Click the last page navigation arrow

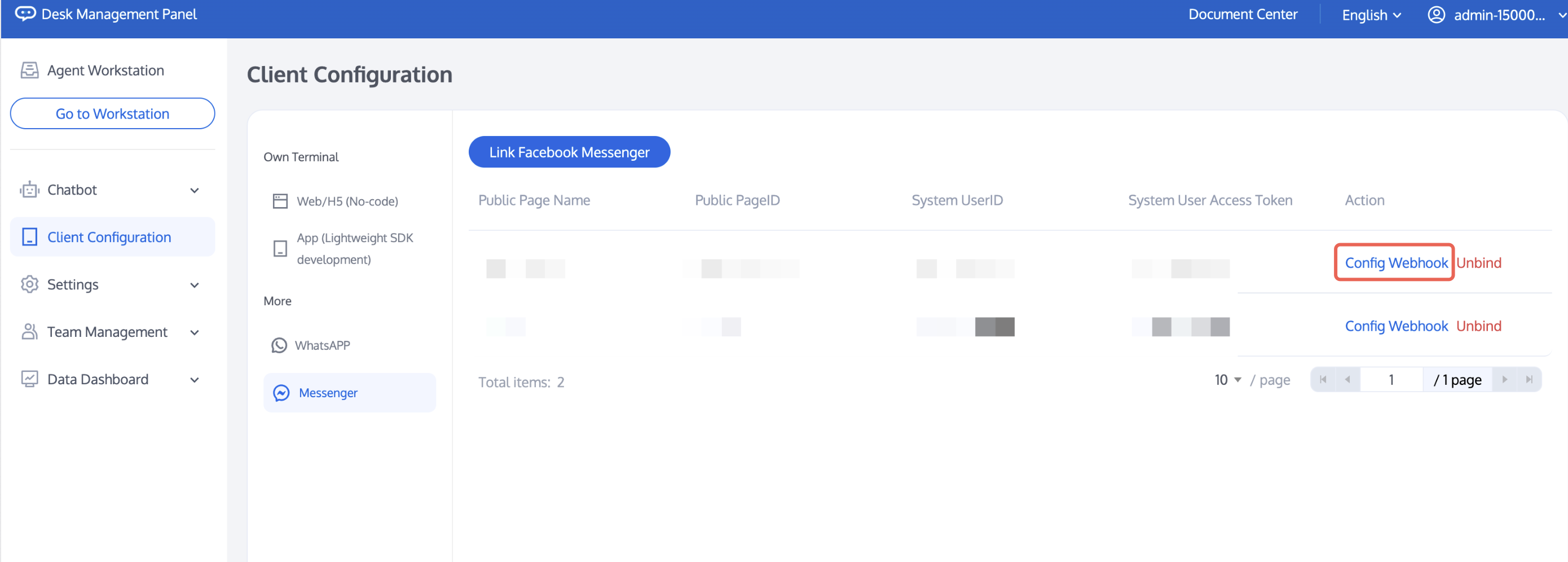[x=1530, y=379]
